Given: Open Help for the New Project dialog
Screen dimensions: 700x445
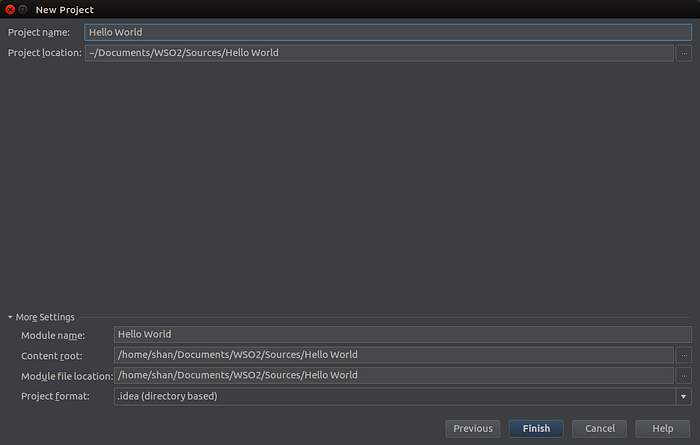Looking at the screenshot, I should pos(662,428).
